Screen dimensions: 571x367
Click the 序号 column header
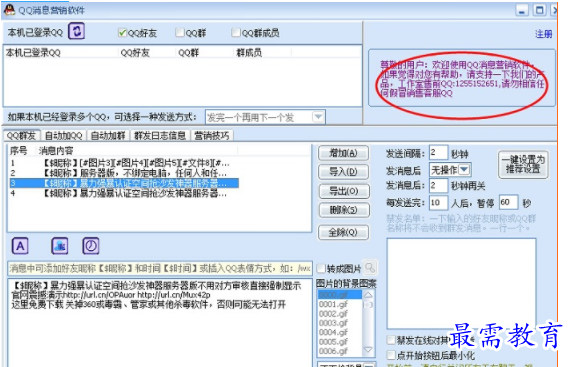coord(22,150)
